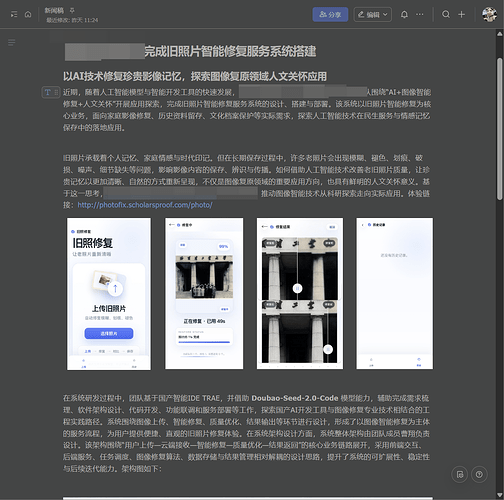Click the text block T handle
The width and height of the screenshot is (504, 500).
click(x=47, y=92)
